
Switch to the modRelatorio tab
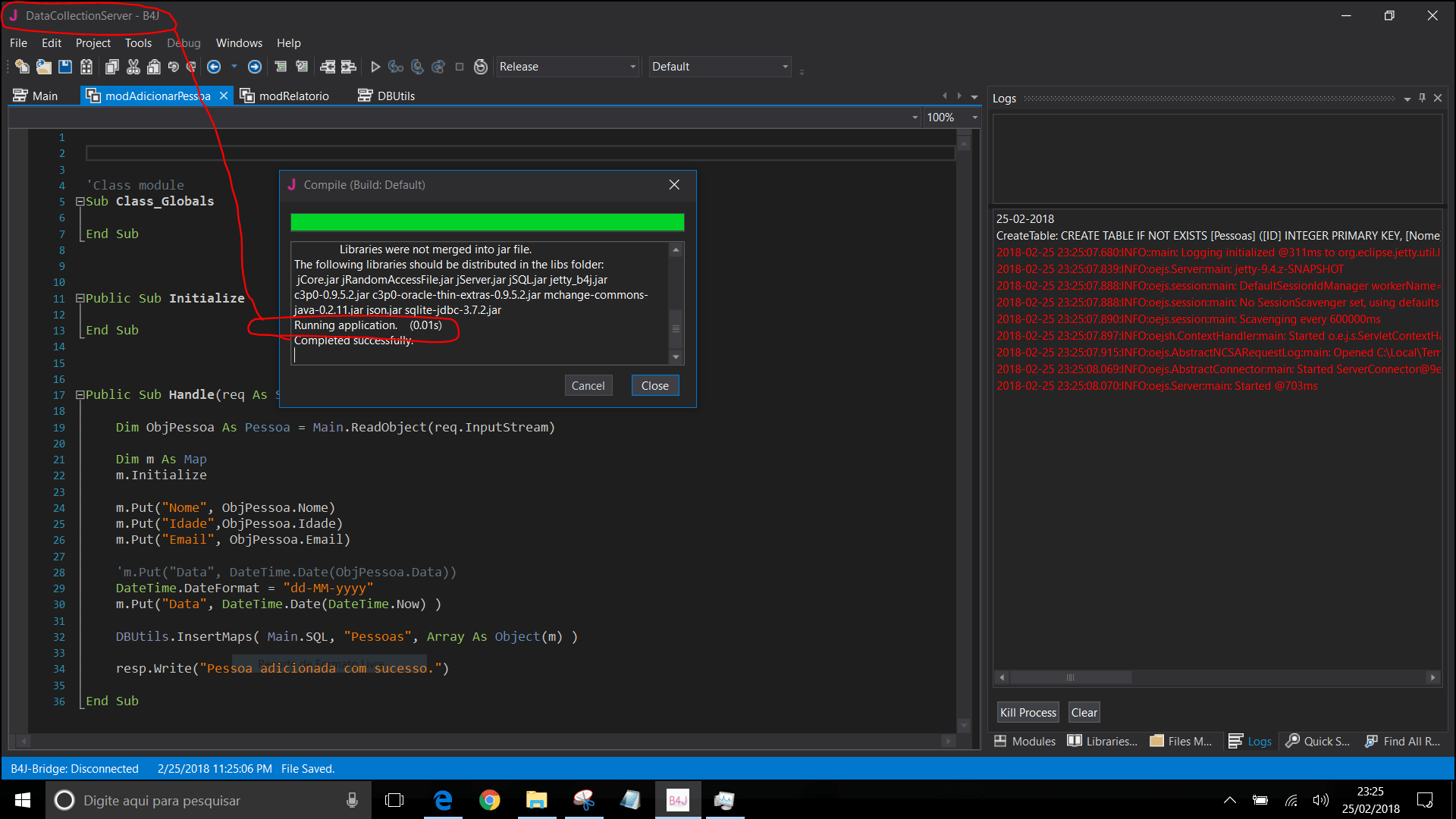click(293, 96)
